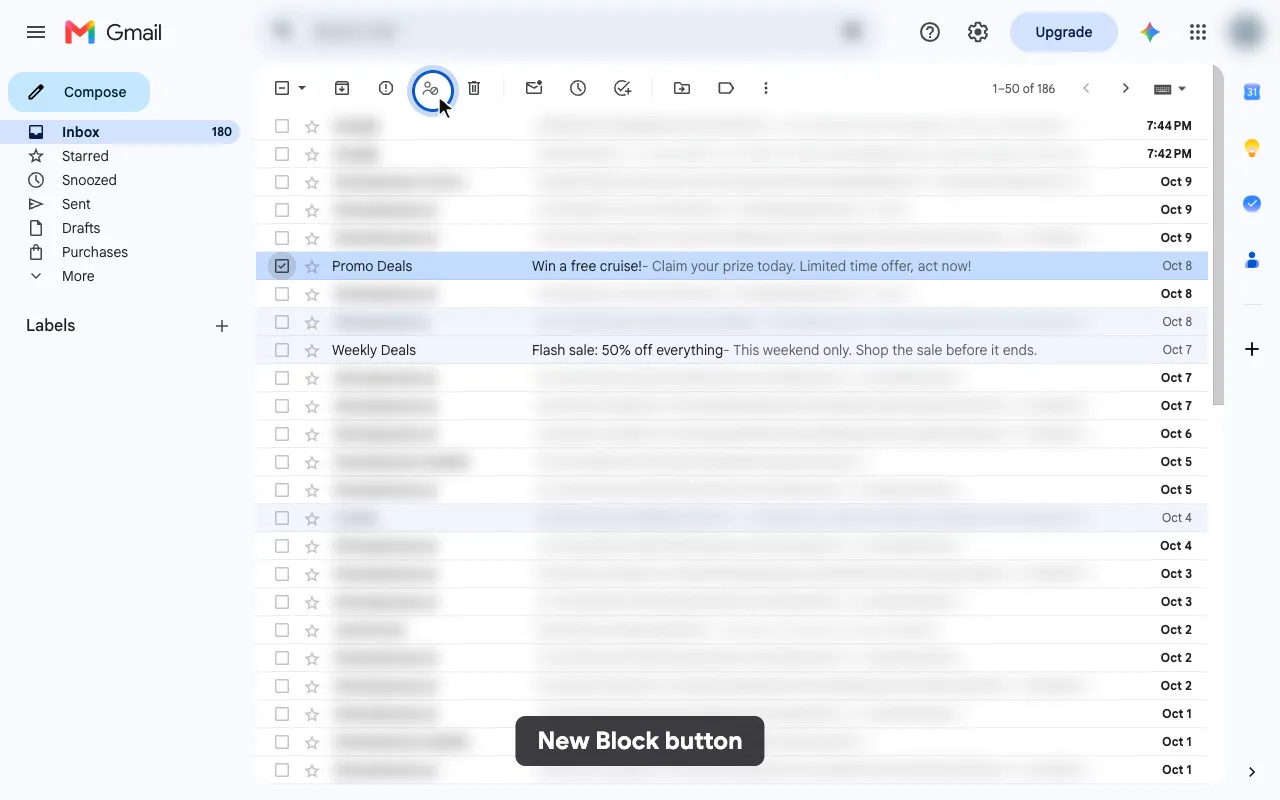Screen dimensions: 1280x800
Task: Open the three-dot More options menu
Action: tap(766, 88)
